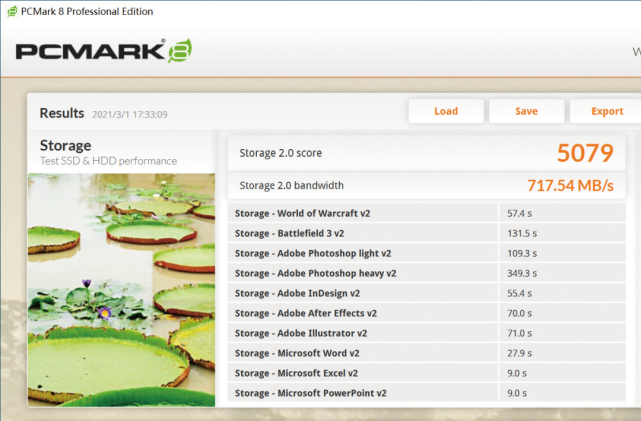The image size is (641, 421).
Task: Click the 'Test SSD & HDD performance' subtitle
Action: tap(108, 161)
